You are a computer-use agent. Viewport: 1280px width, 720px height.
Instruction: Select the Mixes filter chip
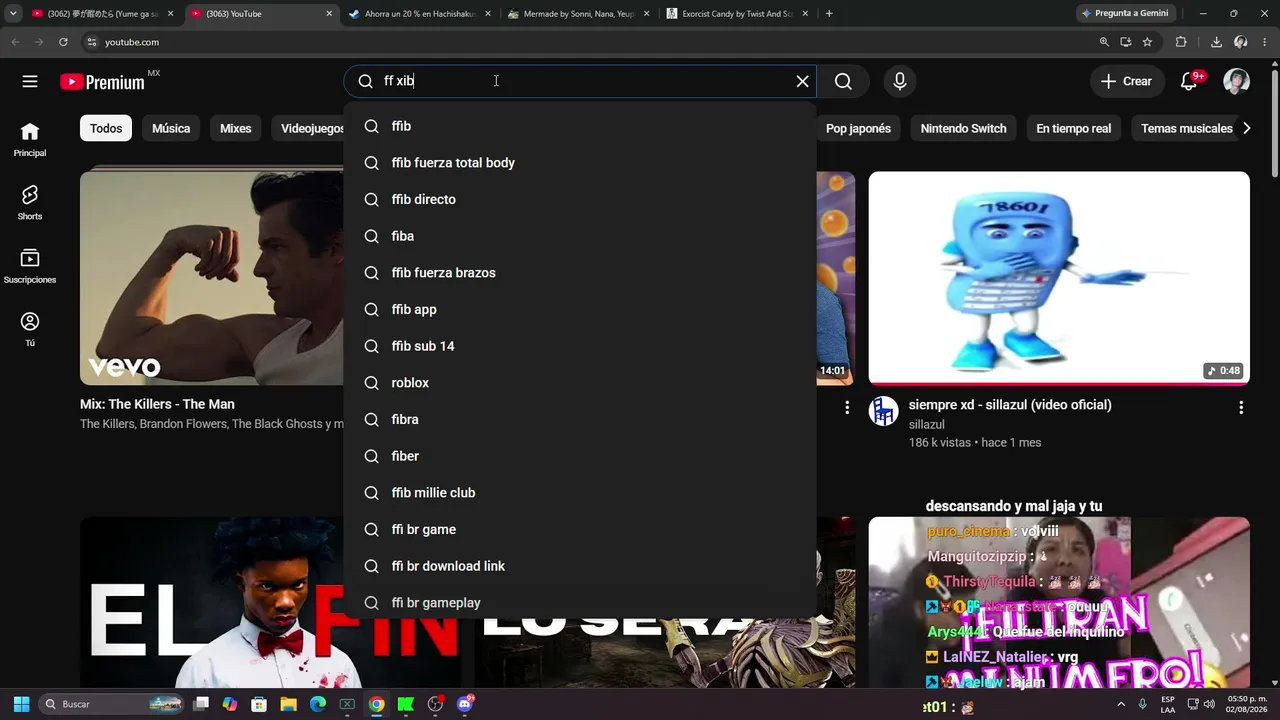pyautogui.click(x=236, y=128)
